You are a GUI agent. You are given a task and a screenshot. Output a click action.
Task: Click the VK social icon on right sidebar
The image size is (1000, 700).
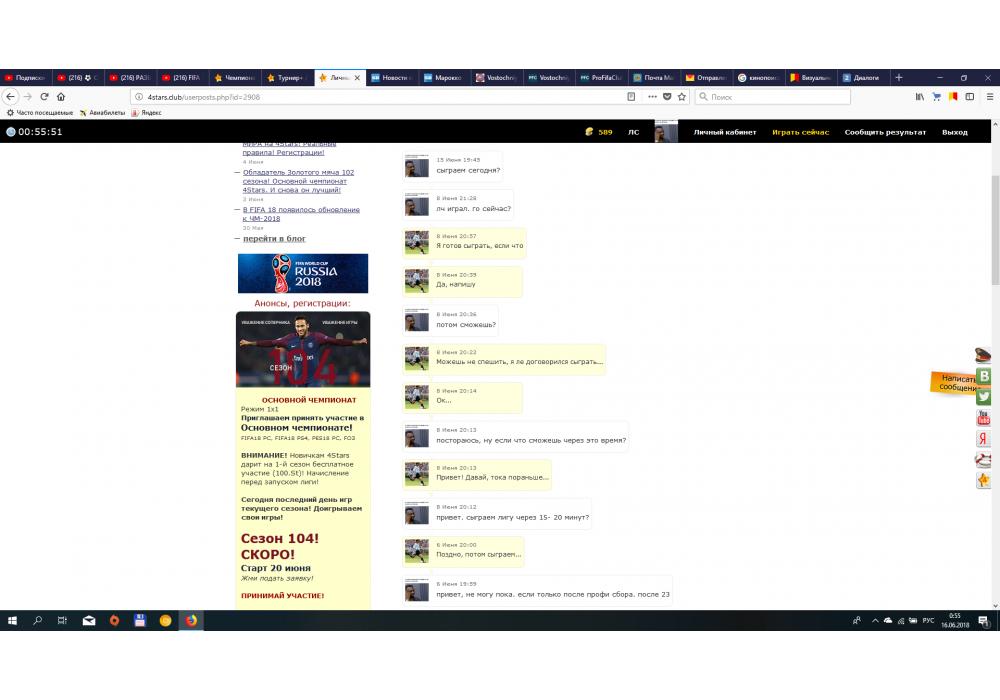(x=984, y=376)
